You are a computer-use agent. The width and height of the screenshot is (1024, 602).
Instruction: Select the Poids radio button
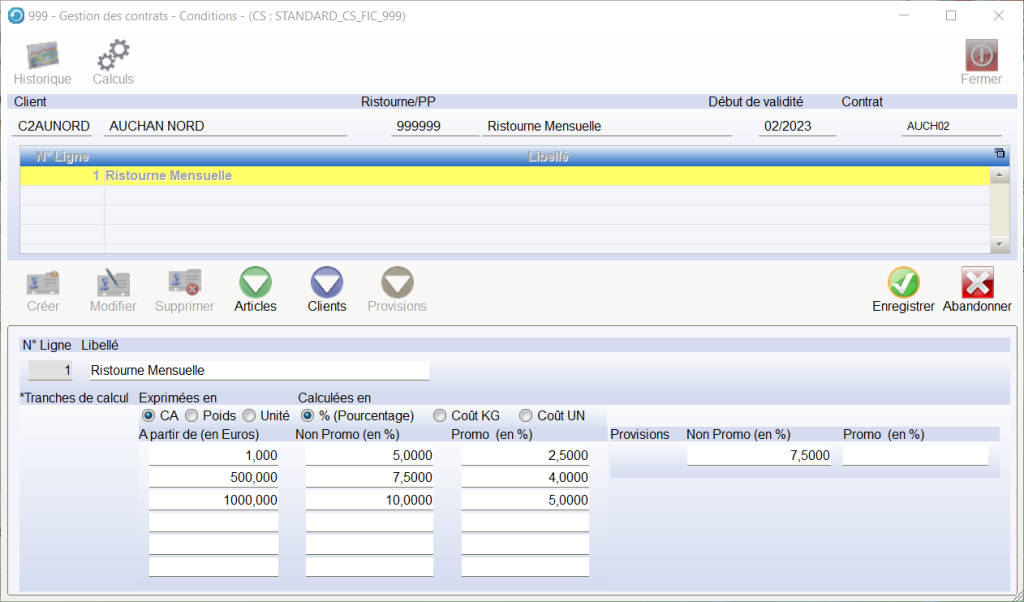click(191, 415)
